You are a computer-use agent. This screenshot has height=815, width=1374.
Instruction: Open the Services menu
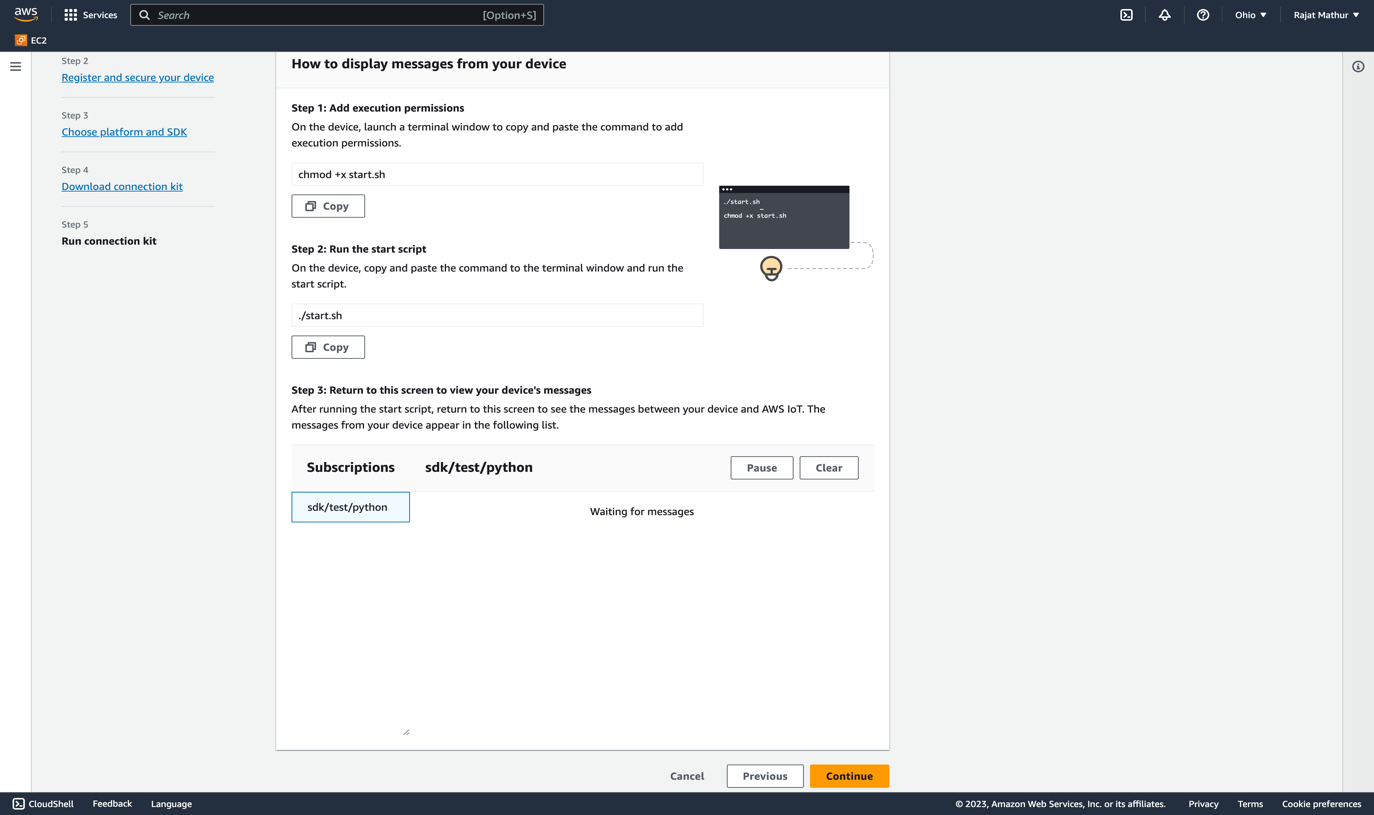(99, 14)
